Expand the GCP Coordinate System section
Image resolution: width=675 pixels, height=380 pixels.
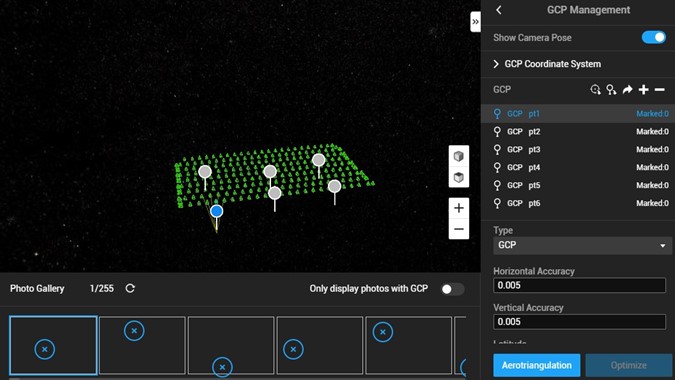(x=547, y=64)
